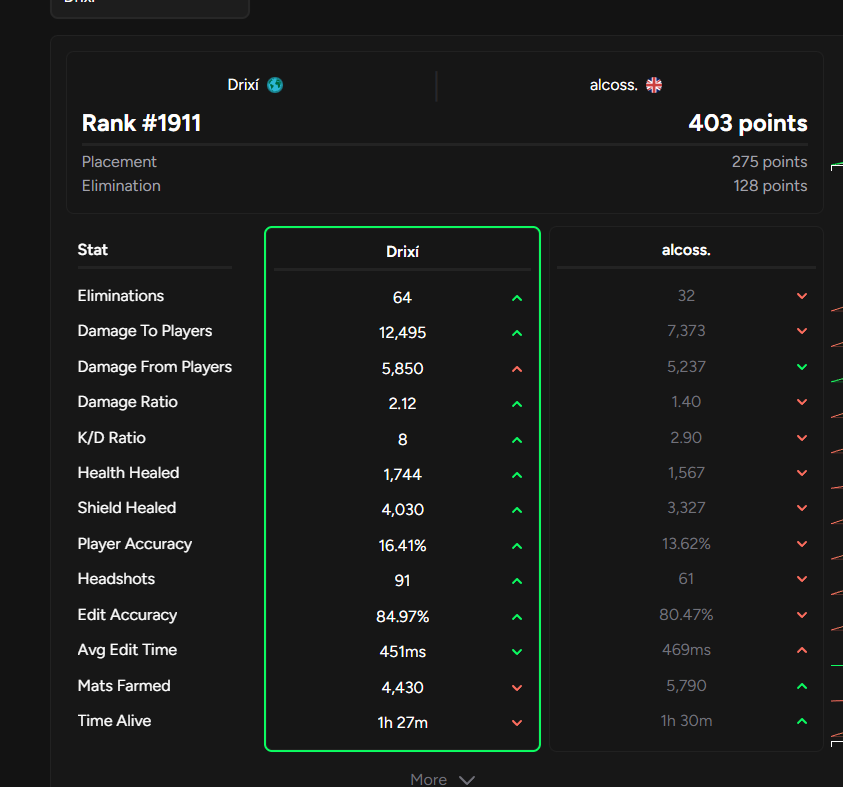Click green up arrow for alcoss. Mats Farmed
The height and width of the screenshot is (787, 843).
point(802,686)
